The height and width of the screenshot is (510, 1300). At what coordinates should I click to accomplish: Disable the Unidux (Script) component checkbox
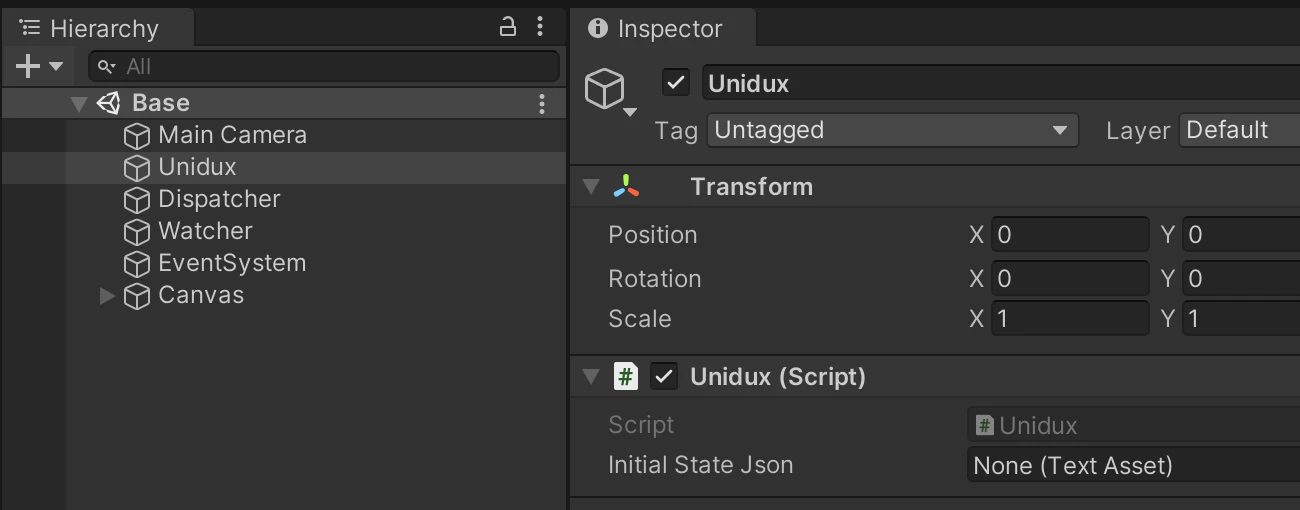click(664, 377)
